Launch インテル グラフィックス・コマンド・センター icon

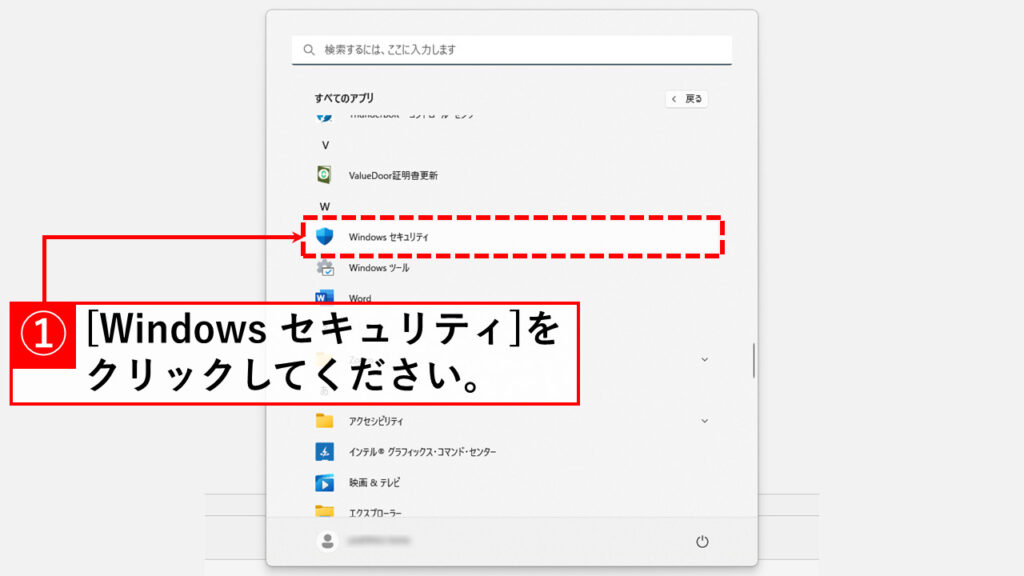[x=325, y=452]
